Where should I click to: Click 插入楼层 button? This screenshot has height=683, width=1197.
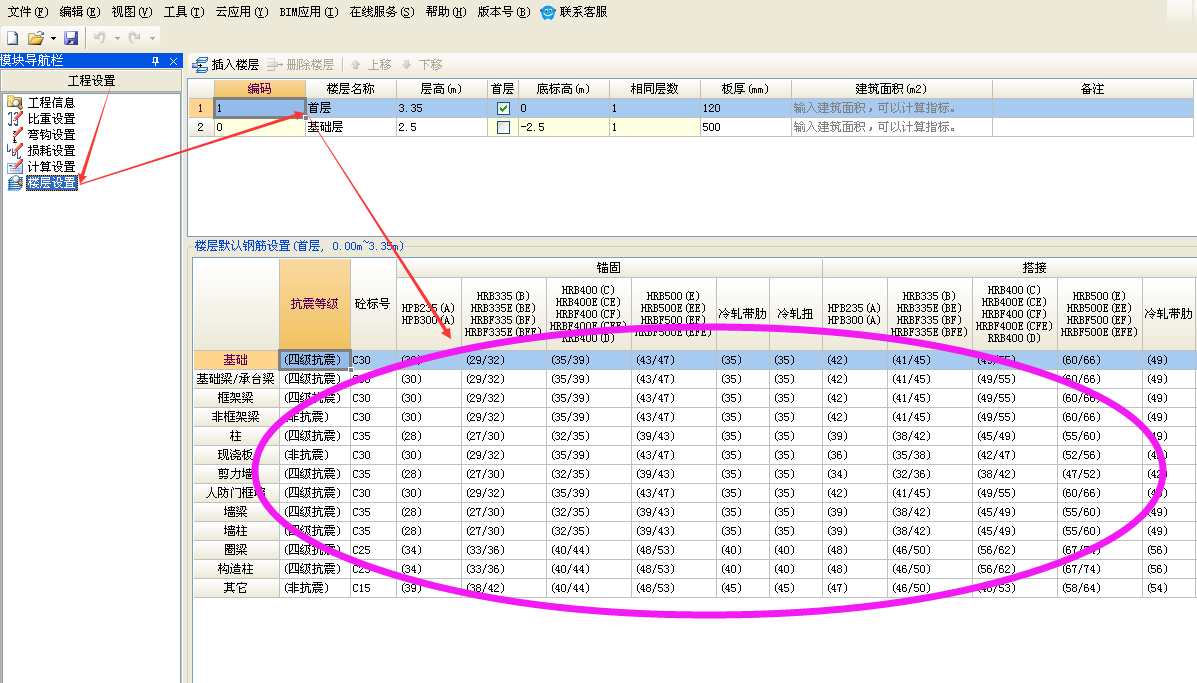[x=226, y=65]
